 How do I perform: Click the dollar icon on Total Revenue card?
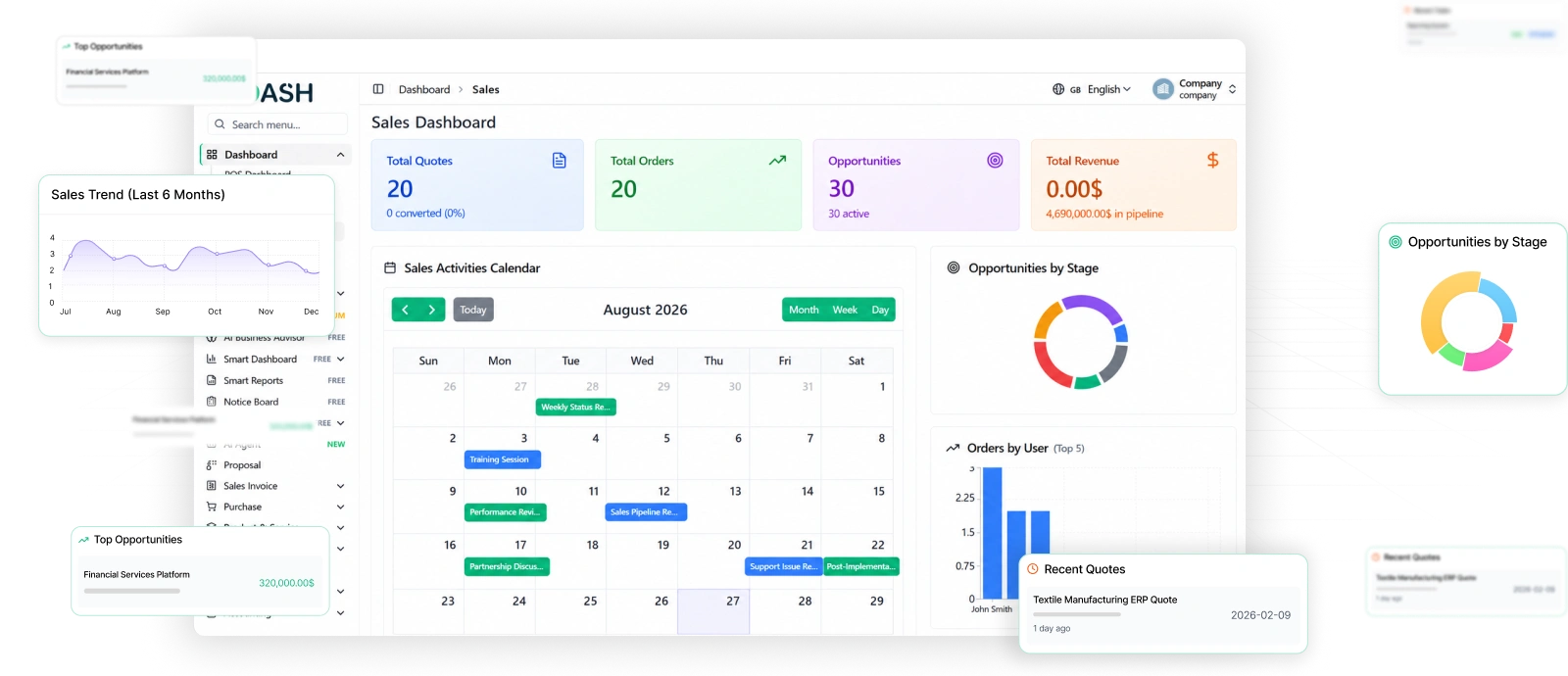pos(1213,160)
